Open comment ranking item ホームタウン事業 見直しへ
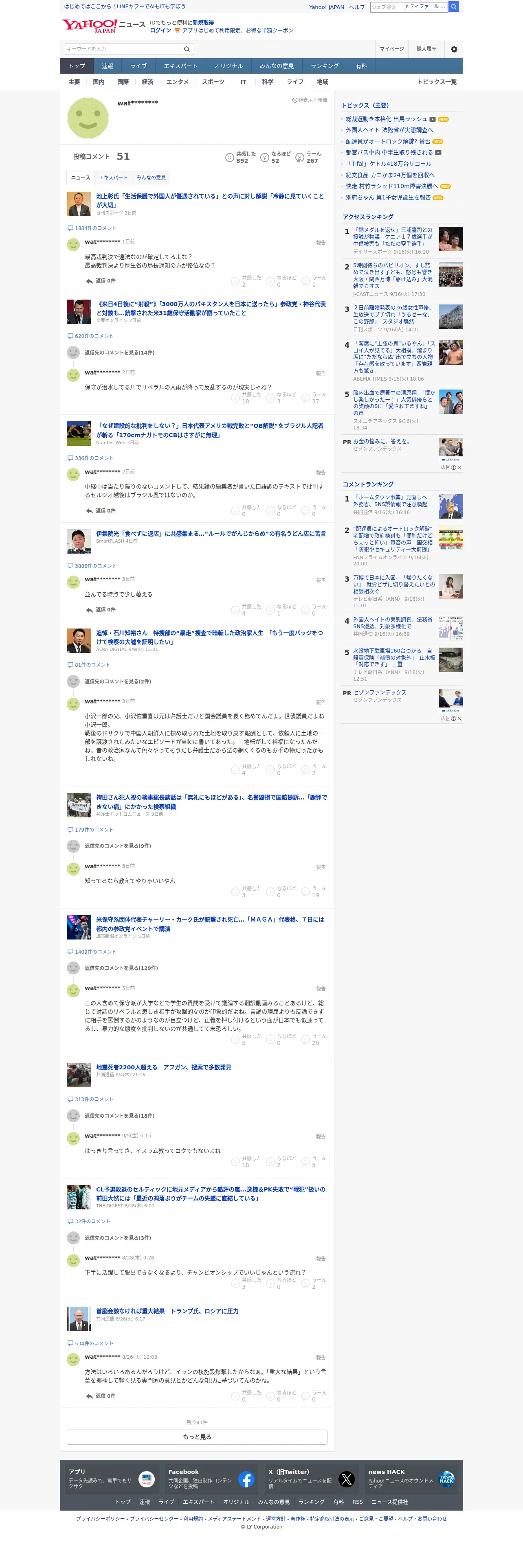The width and height of the screenshot is (523, 1568). point(390,500)
